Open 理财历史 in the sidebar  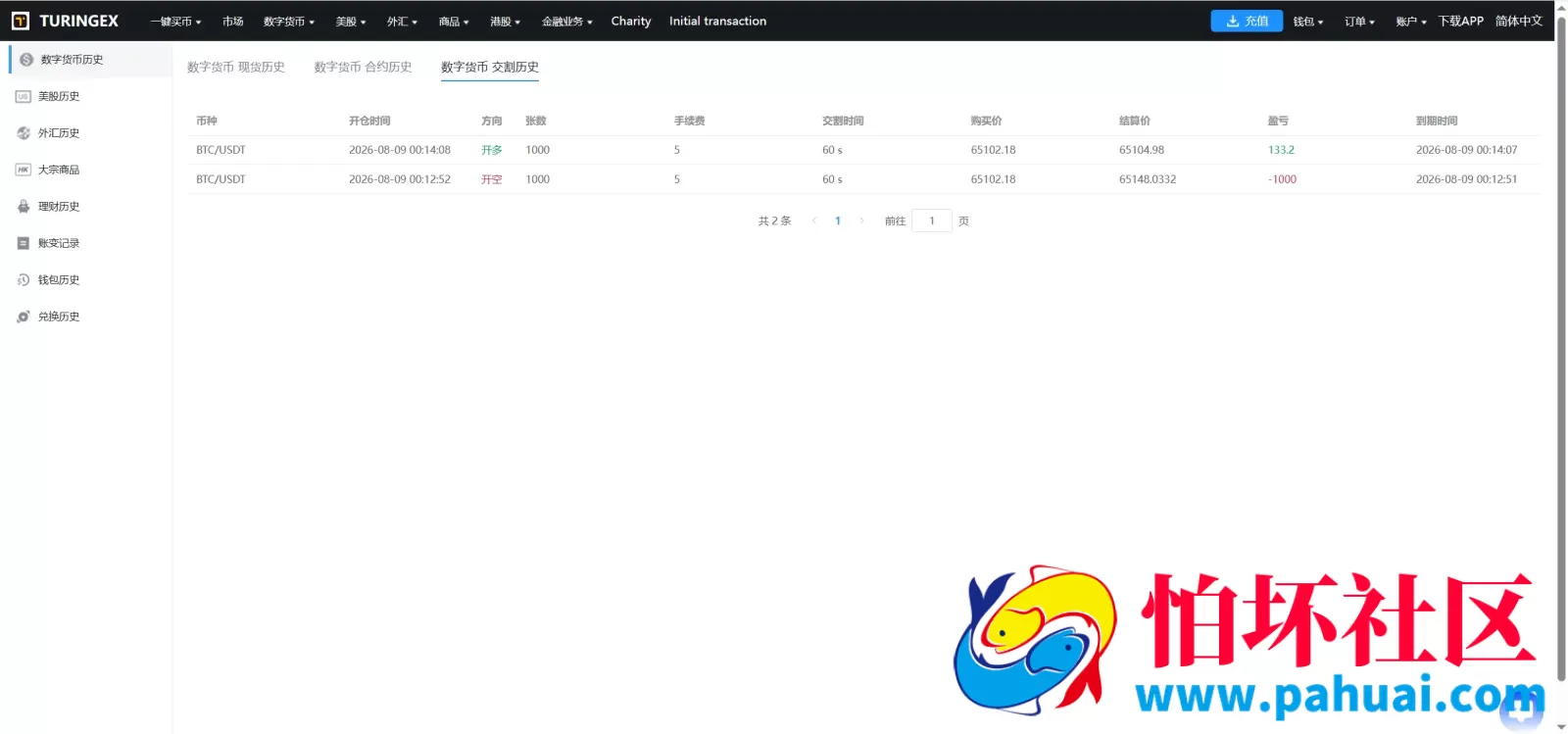tap(59, 207)
